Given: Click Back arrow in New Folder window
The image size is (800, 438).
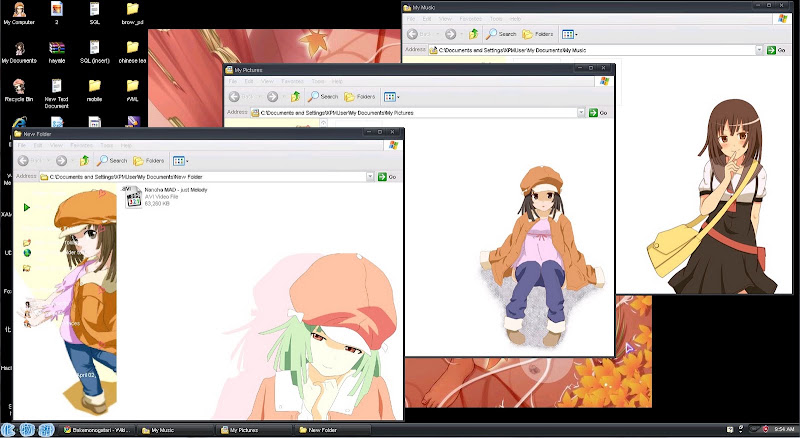Looking at the screenshot, I should (x=23, y=161).
